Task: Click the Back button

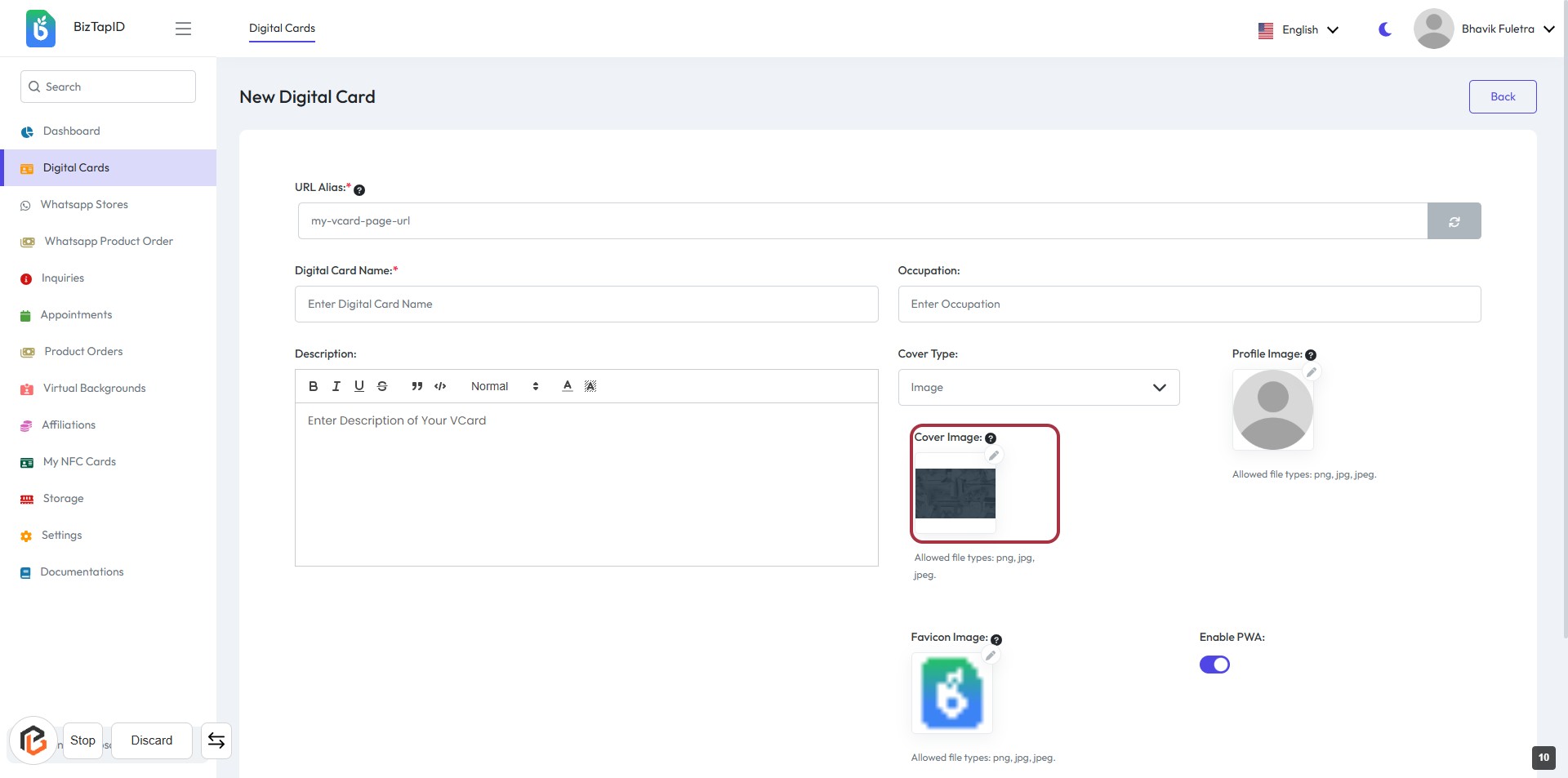Action: [1502, 96]
